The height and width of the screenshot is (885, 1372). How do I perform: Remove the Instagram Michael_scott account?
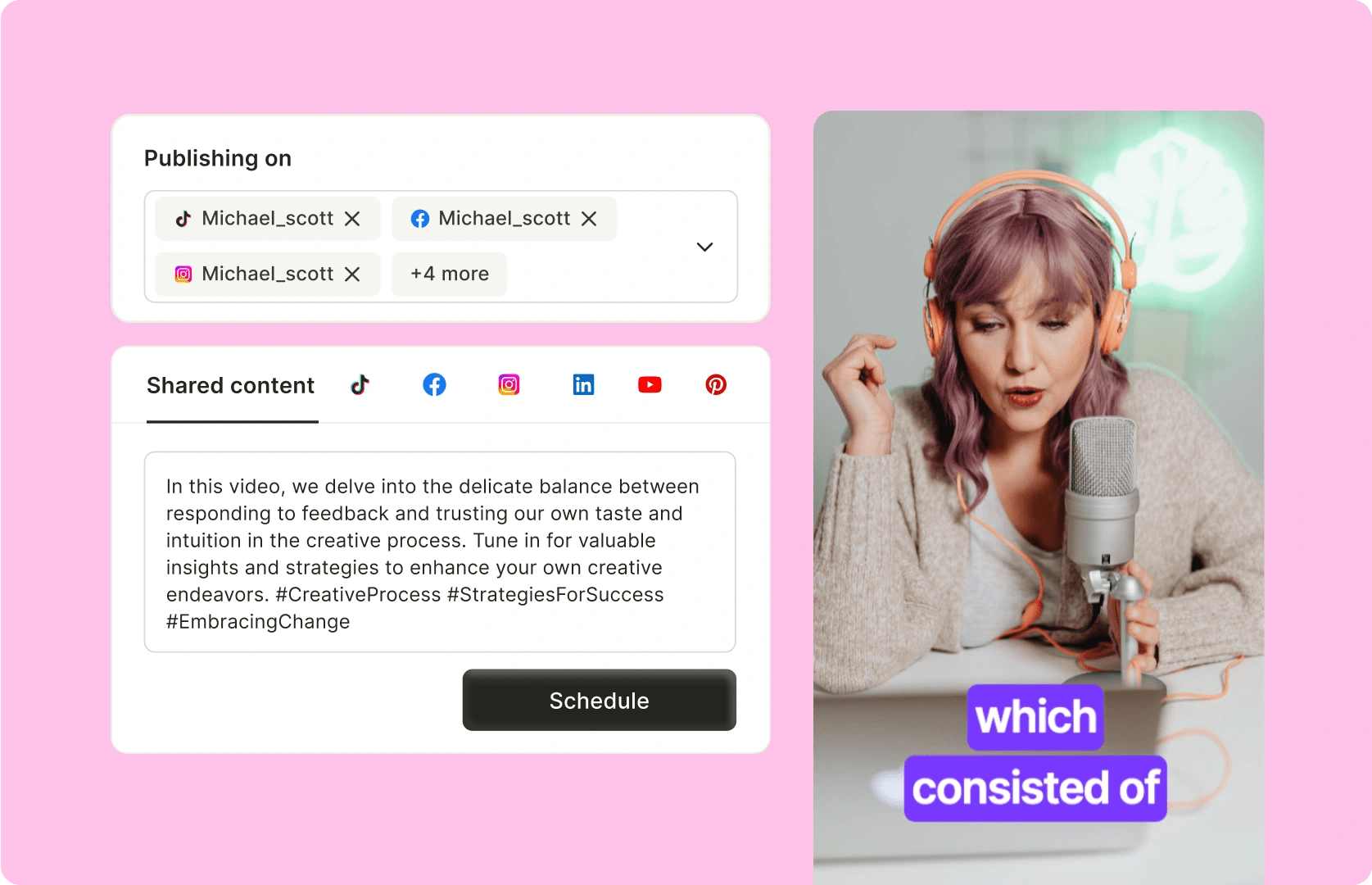tap(352, 275)
